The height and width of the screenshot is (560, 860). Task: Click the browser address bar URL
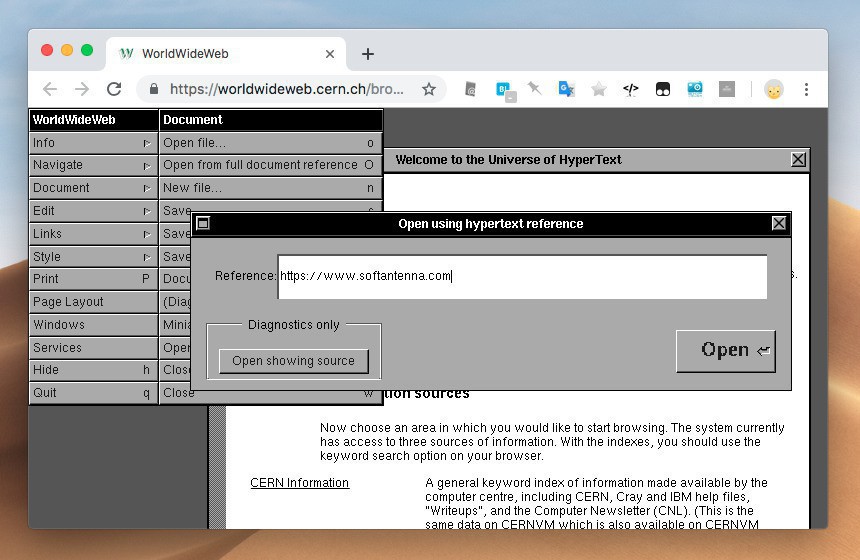[x=286, y=89]
